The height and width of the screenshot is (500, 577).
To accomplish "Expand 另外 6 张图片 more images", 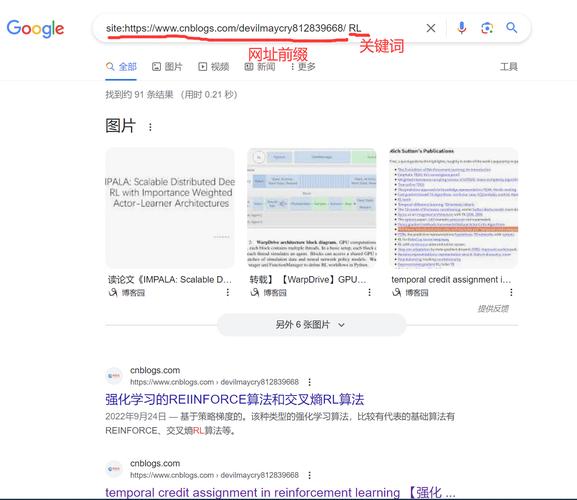I will (311, 325).
